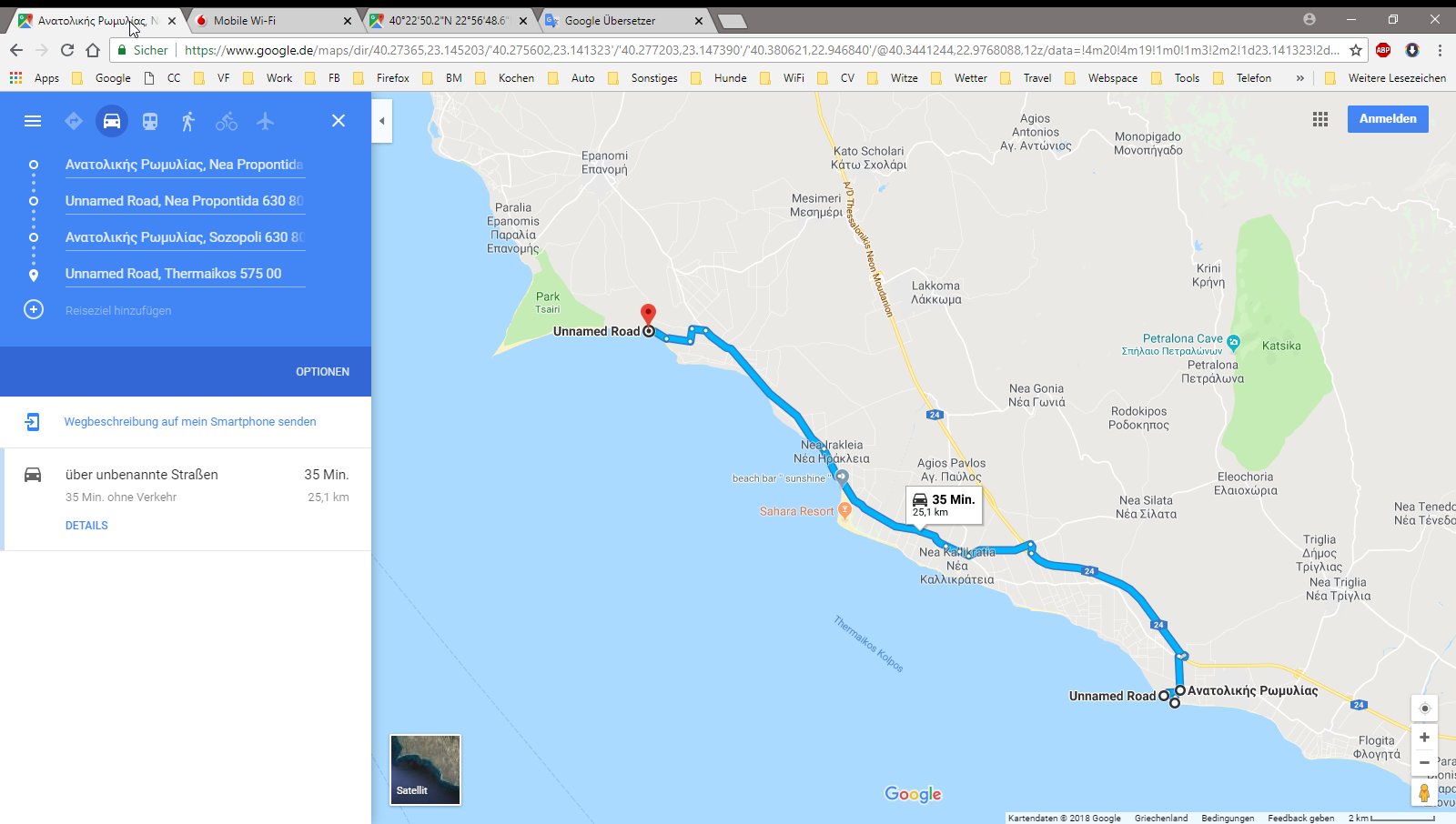Click send directions to smartphone icon
Image resolution: width=1456 pixels, height=824 pixels.
click(x=33, y=421)
